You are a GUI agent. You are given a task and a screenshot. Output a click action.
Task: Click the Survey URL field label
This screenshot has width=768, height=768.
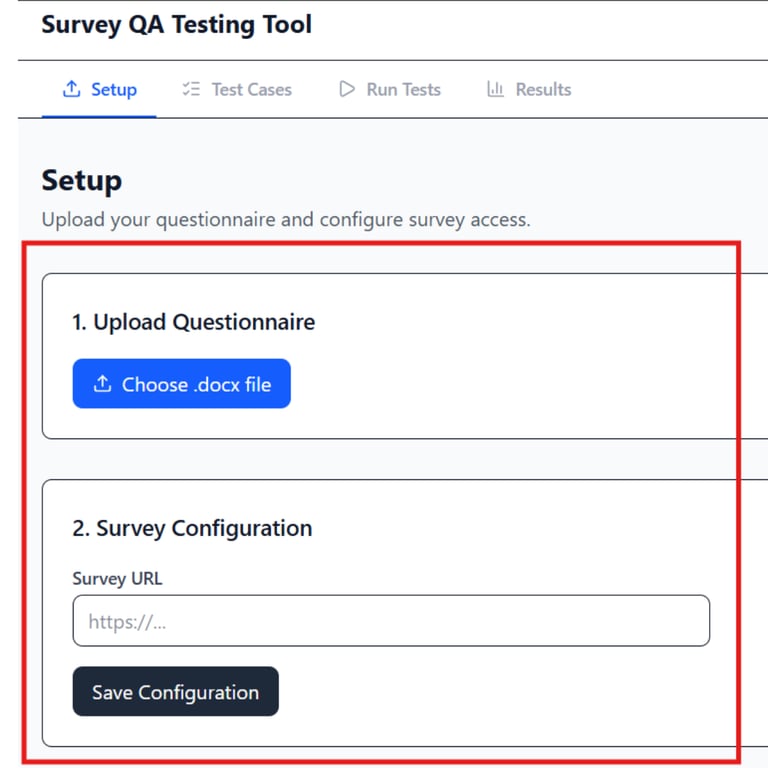point(117,578)
